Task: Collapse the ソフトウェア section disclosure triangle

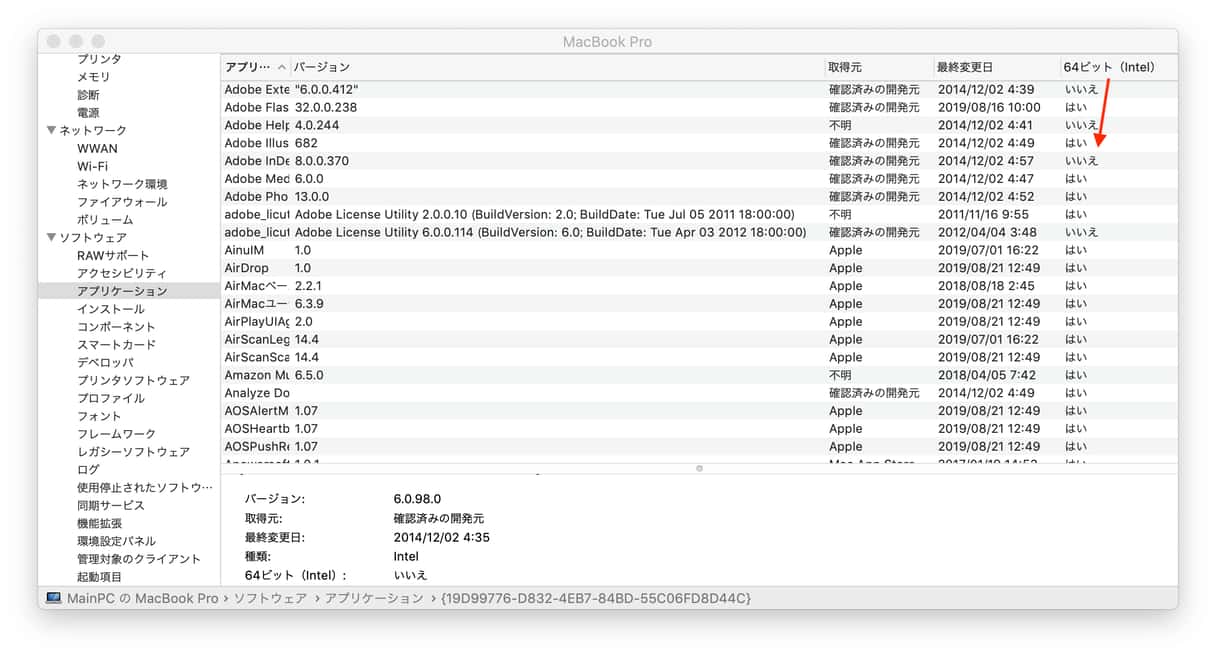Action: tap(52, 238)
